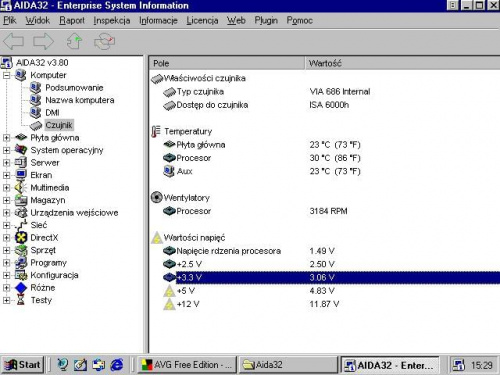Open the Plik menu

coord(10,21)
